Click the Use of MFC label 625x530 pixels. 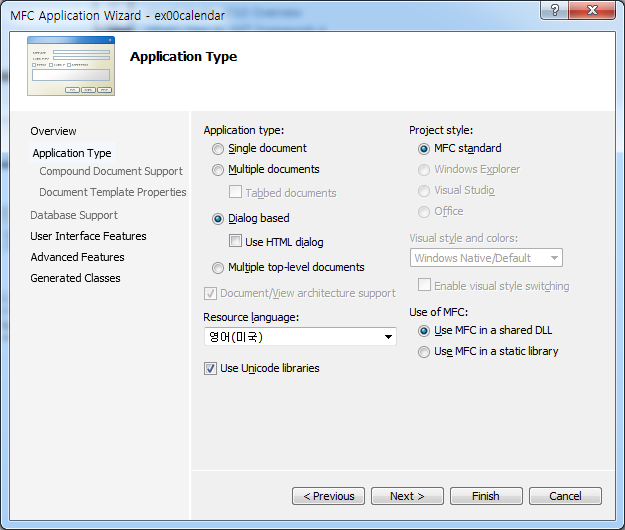tap(439, 312)
